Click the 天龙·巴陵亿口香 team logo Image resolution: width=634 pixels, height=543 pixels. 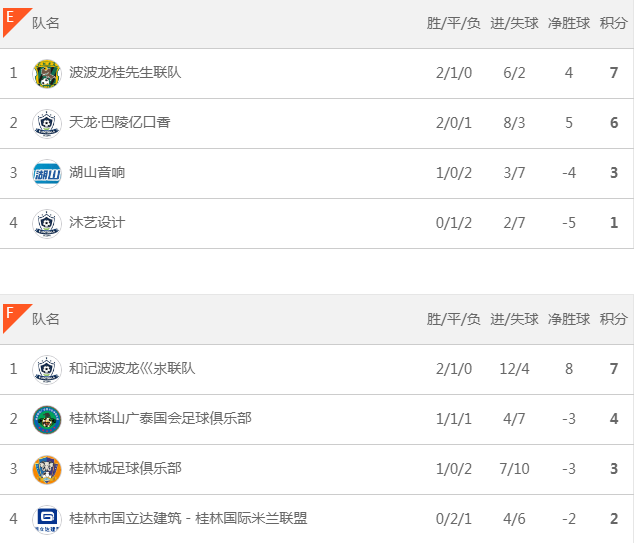[46, 123]
